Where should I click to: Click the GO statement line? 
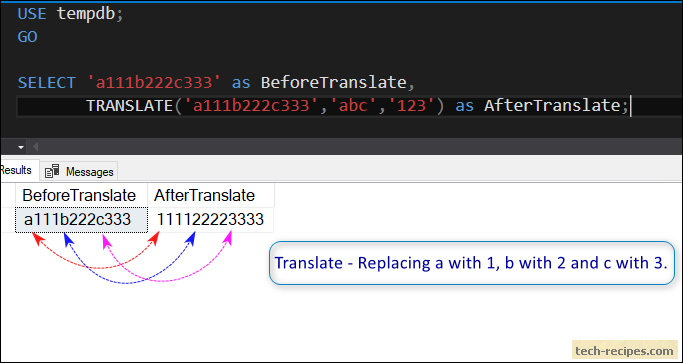[x=27, y=37]
